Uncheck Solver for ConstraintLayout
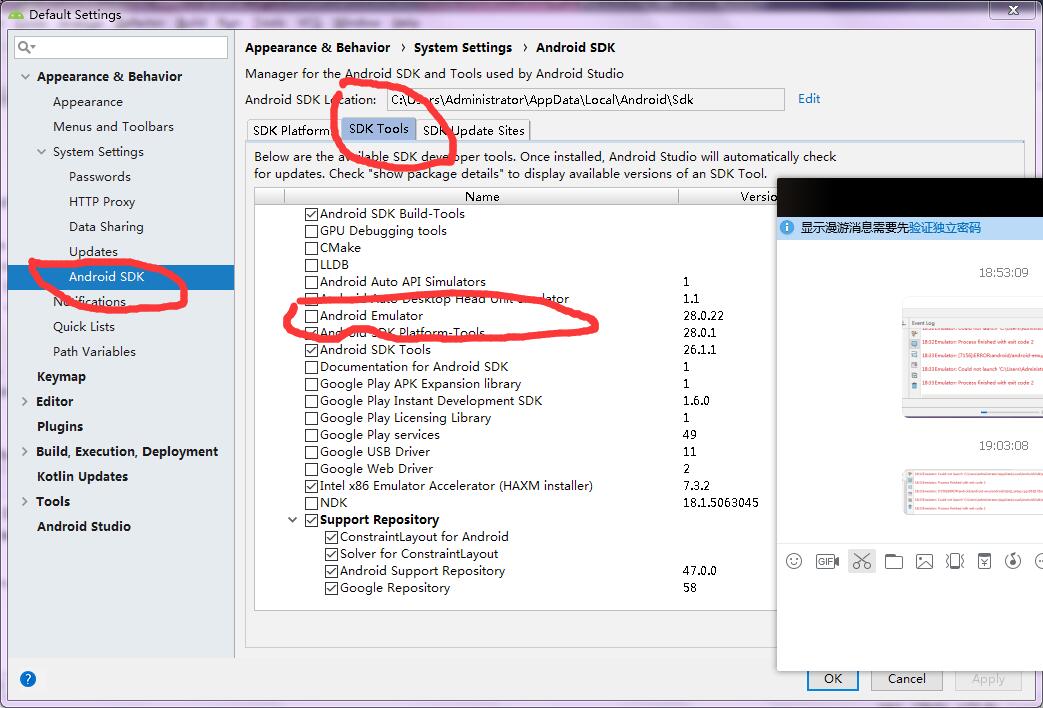Viewport: 1043px width, 708px height. pyautogui.click(x=331, y=554)
